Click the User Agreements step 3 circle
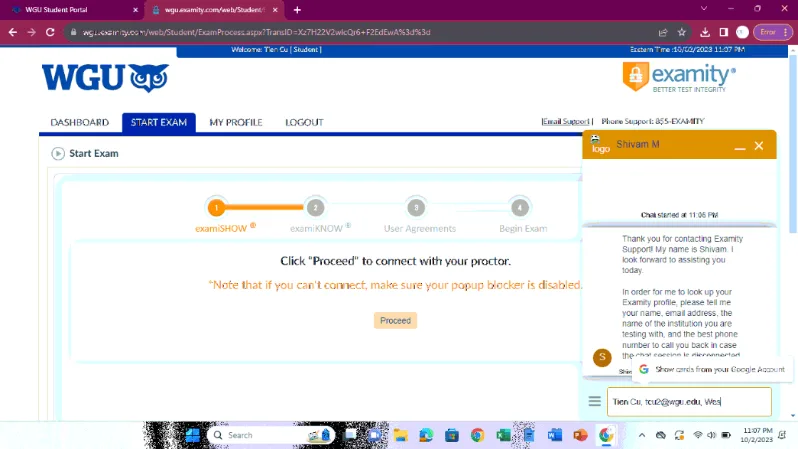Viewport: 798px width, 449px height. click(x=416, y=208)
